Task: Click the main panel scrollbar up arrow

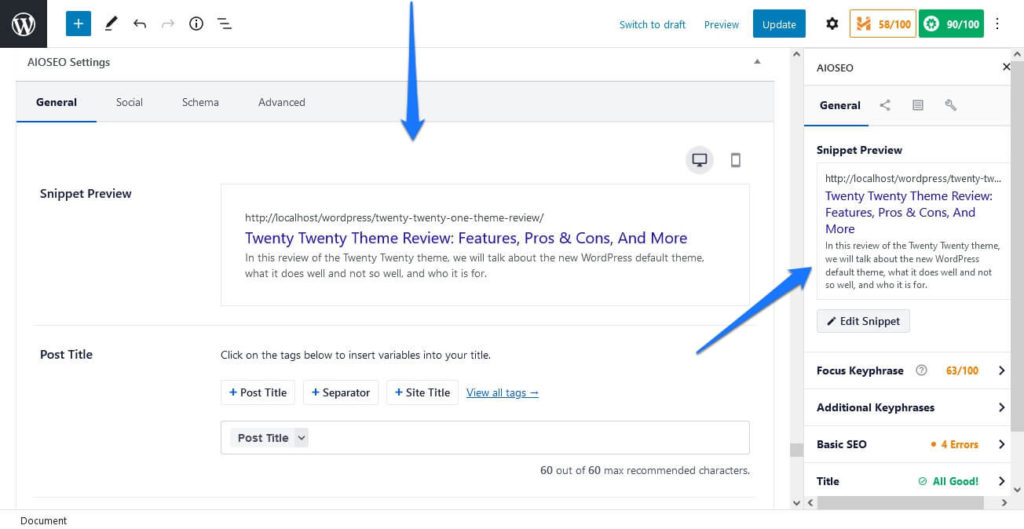Action: (796, 56)
